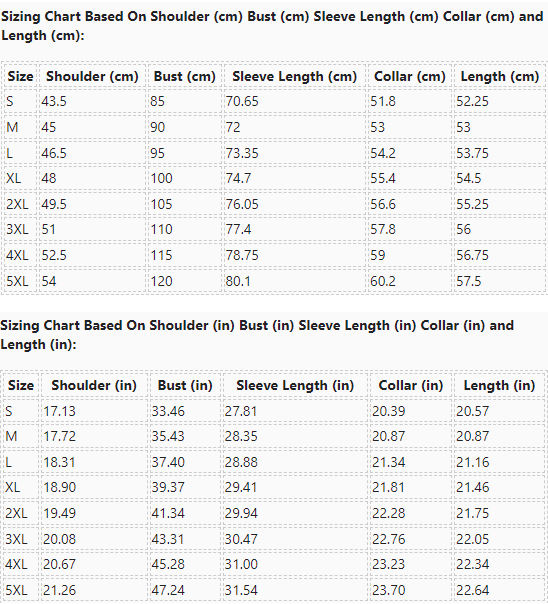This screenshot has width=548, height=604.
Task: Select the bust value 120
Action: coord(161,281)
